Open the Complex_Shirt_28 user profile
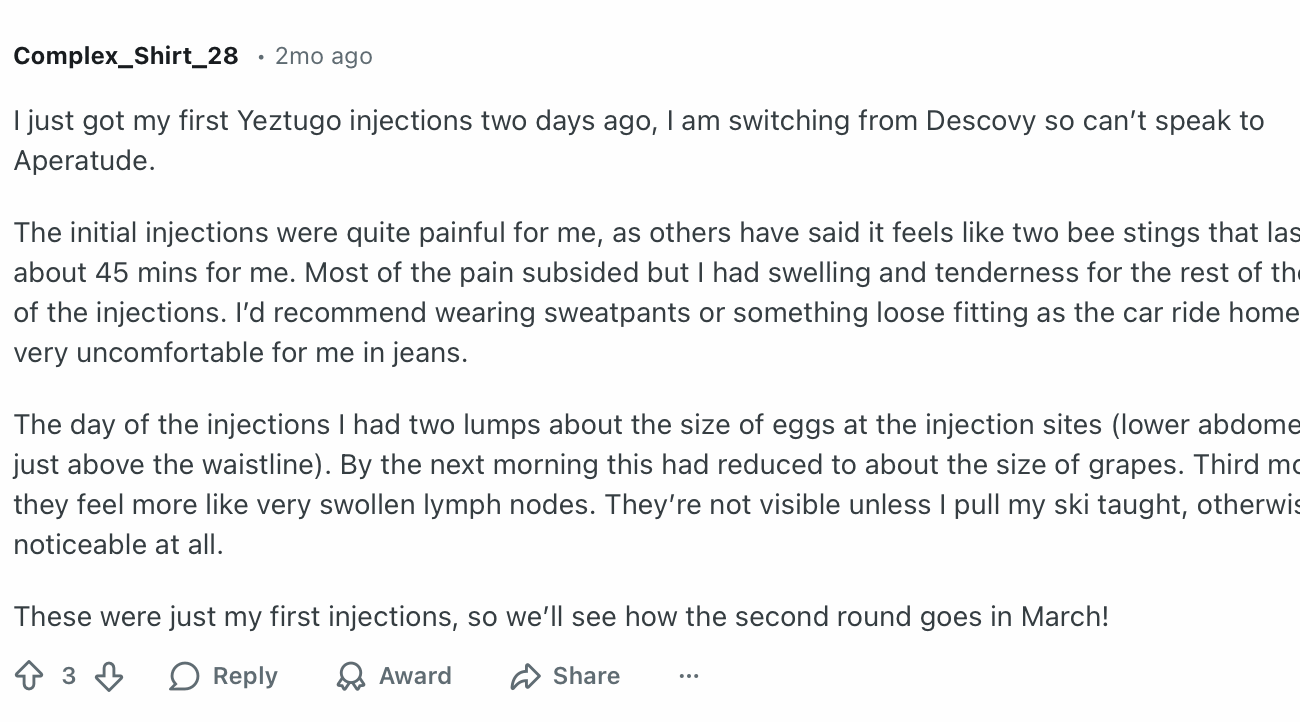1300x722 pixels. tap(126, 56)
